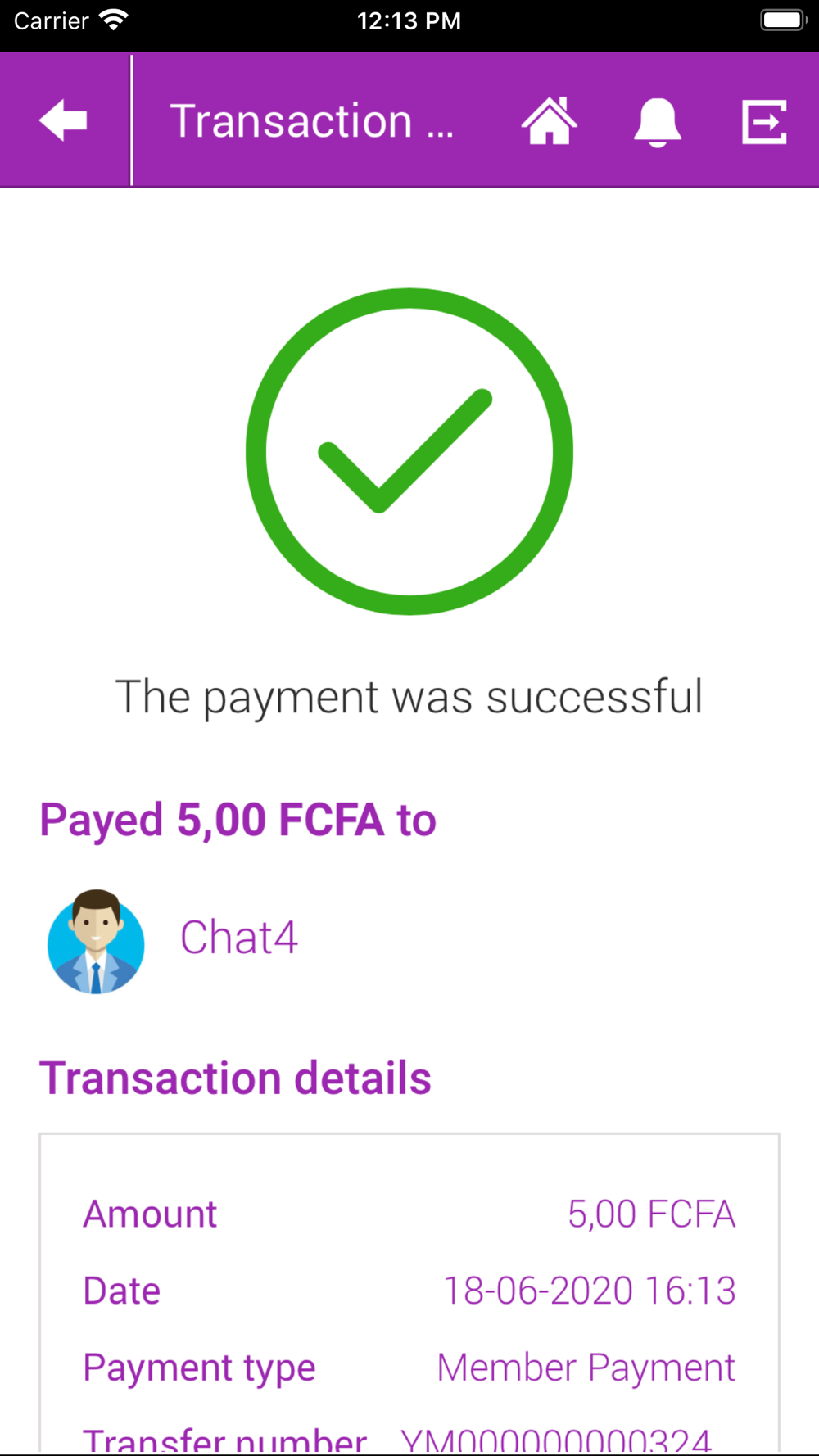Tap the Date label
The image size is (819, 1456).
point(121,1291)
